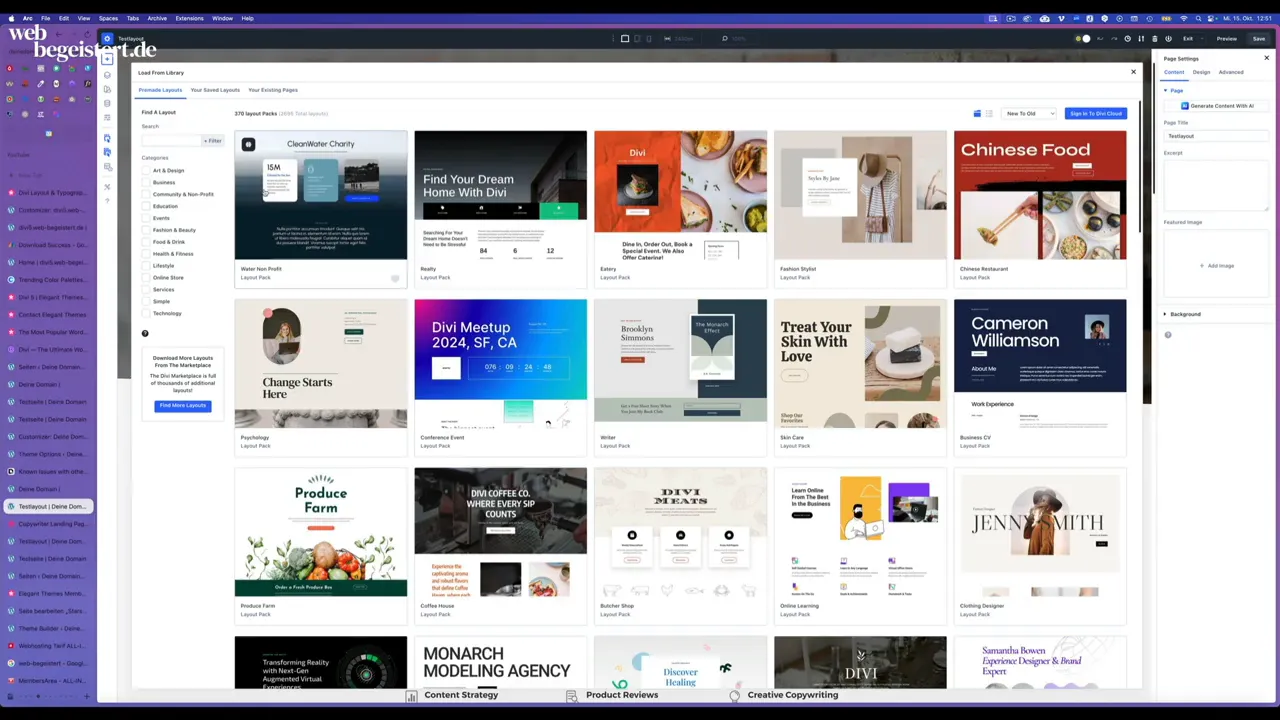Image resolution: width=1280 pixels, height=720 pixels.
Task: Click the desktop view icon in top bar
Action: (x=625, y=39)
